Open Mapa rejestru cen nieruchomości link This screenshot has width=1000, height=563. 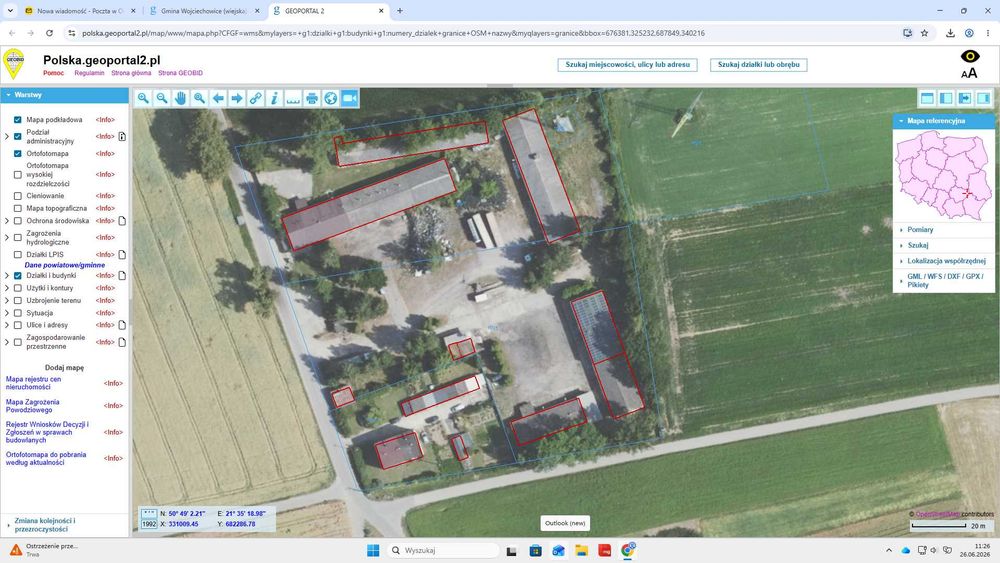coord(34,383)
